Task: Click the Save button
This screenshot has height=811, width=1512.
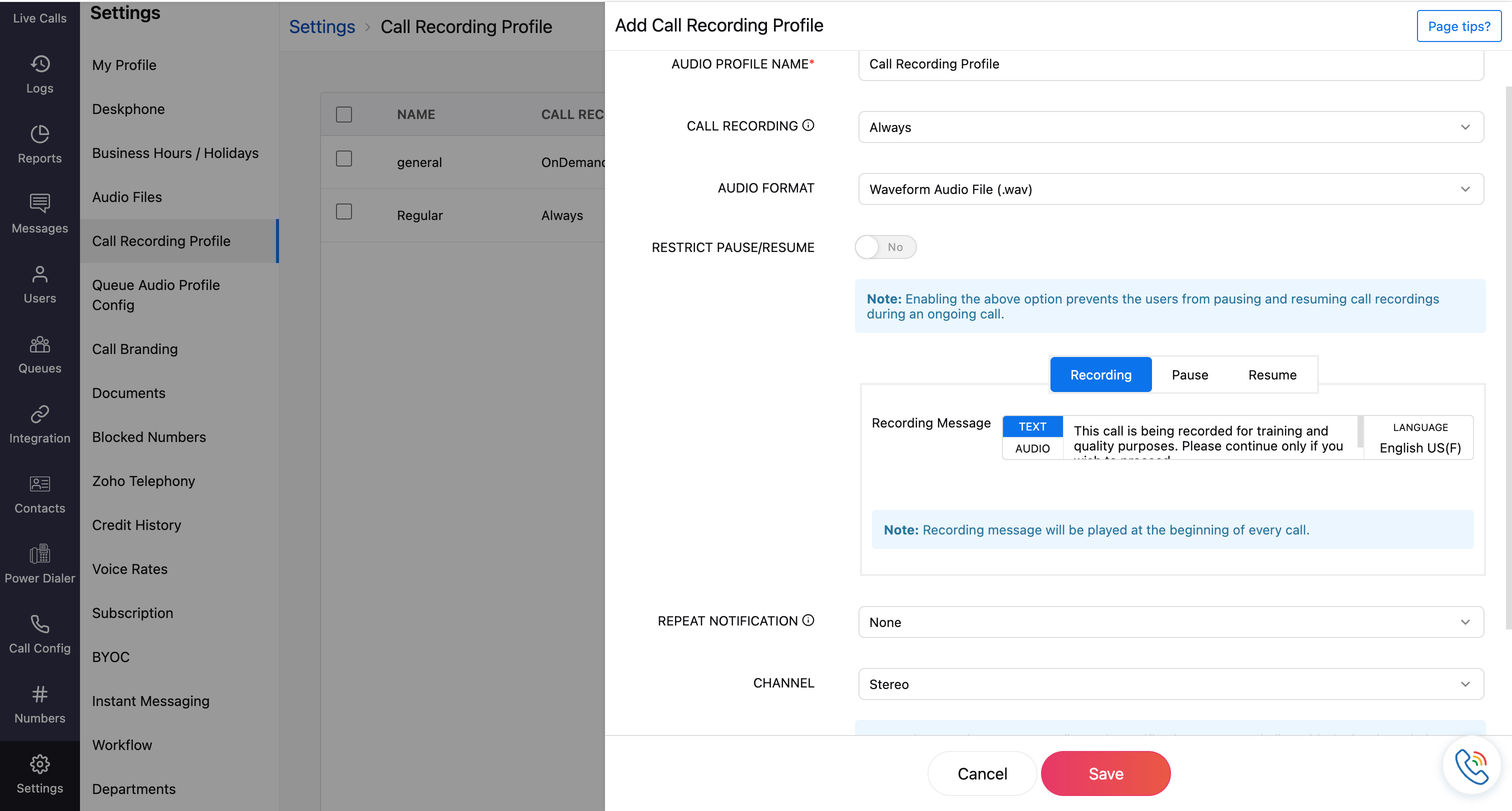Action: 1105,773
